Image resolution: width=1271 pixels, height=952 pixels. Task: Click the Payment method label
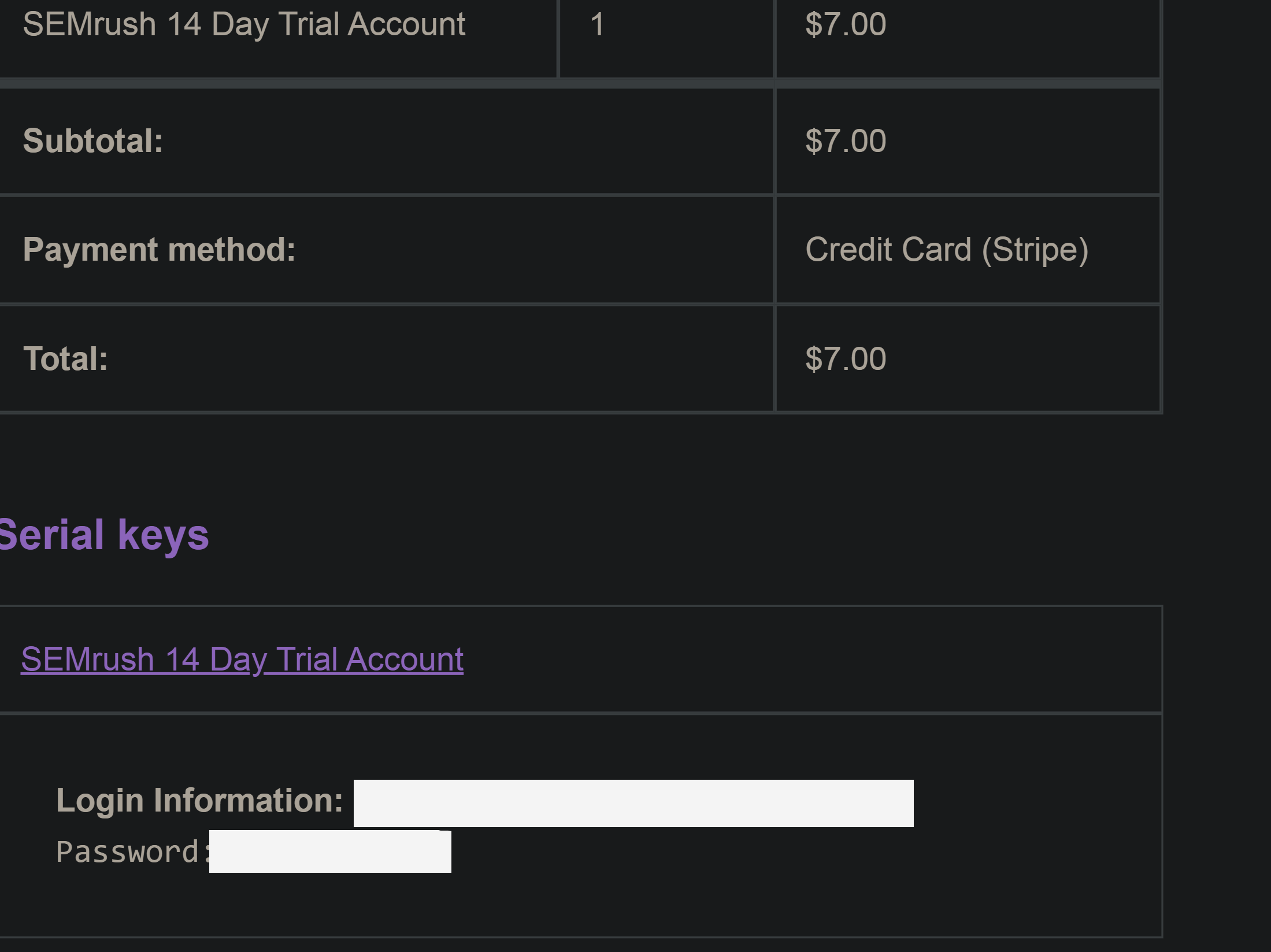pyautogui.click(x=159, y=250)
